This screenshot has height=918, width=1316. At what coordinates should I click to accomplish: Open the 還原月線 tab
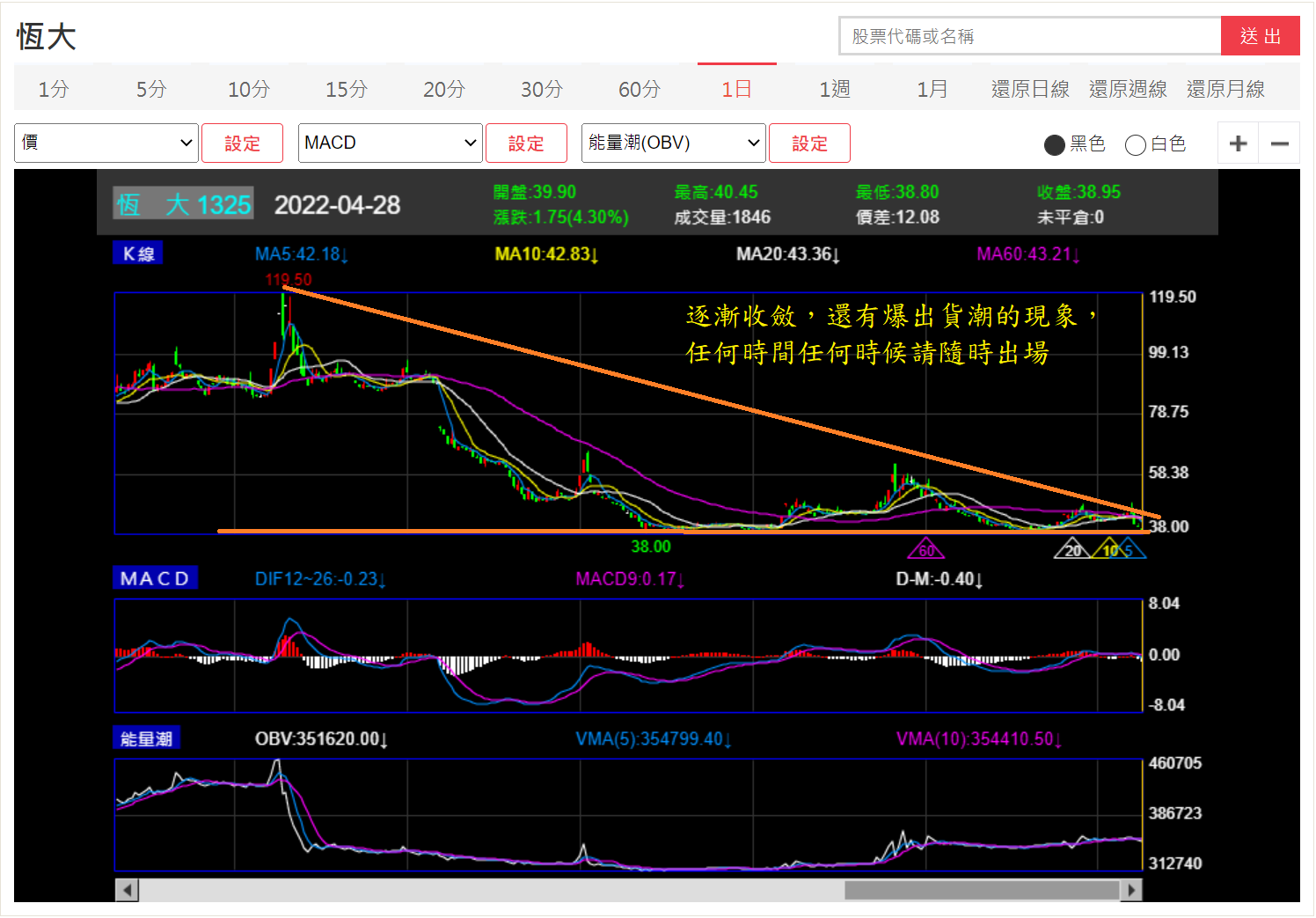pos(1225,89)
